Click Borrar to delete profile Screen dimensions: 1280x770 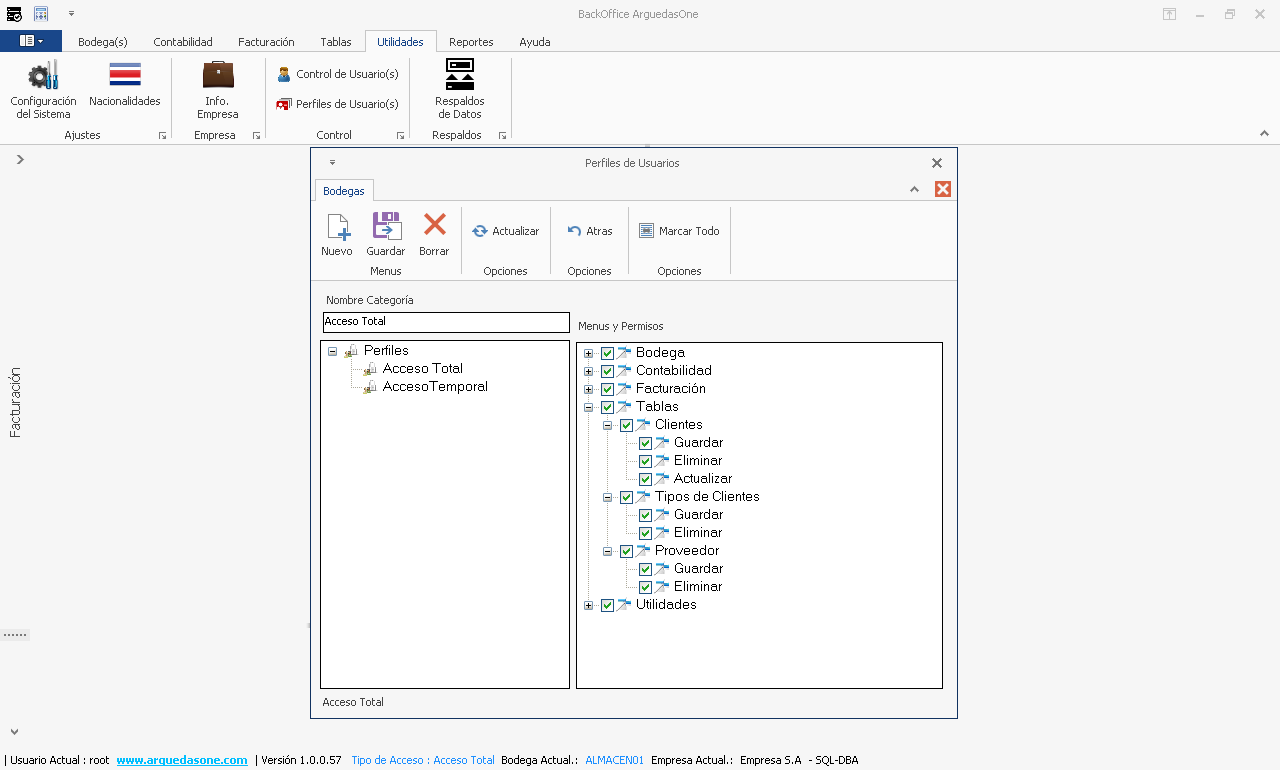[x=434, y=235]
